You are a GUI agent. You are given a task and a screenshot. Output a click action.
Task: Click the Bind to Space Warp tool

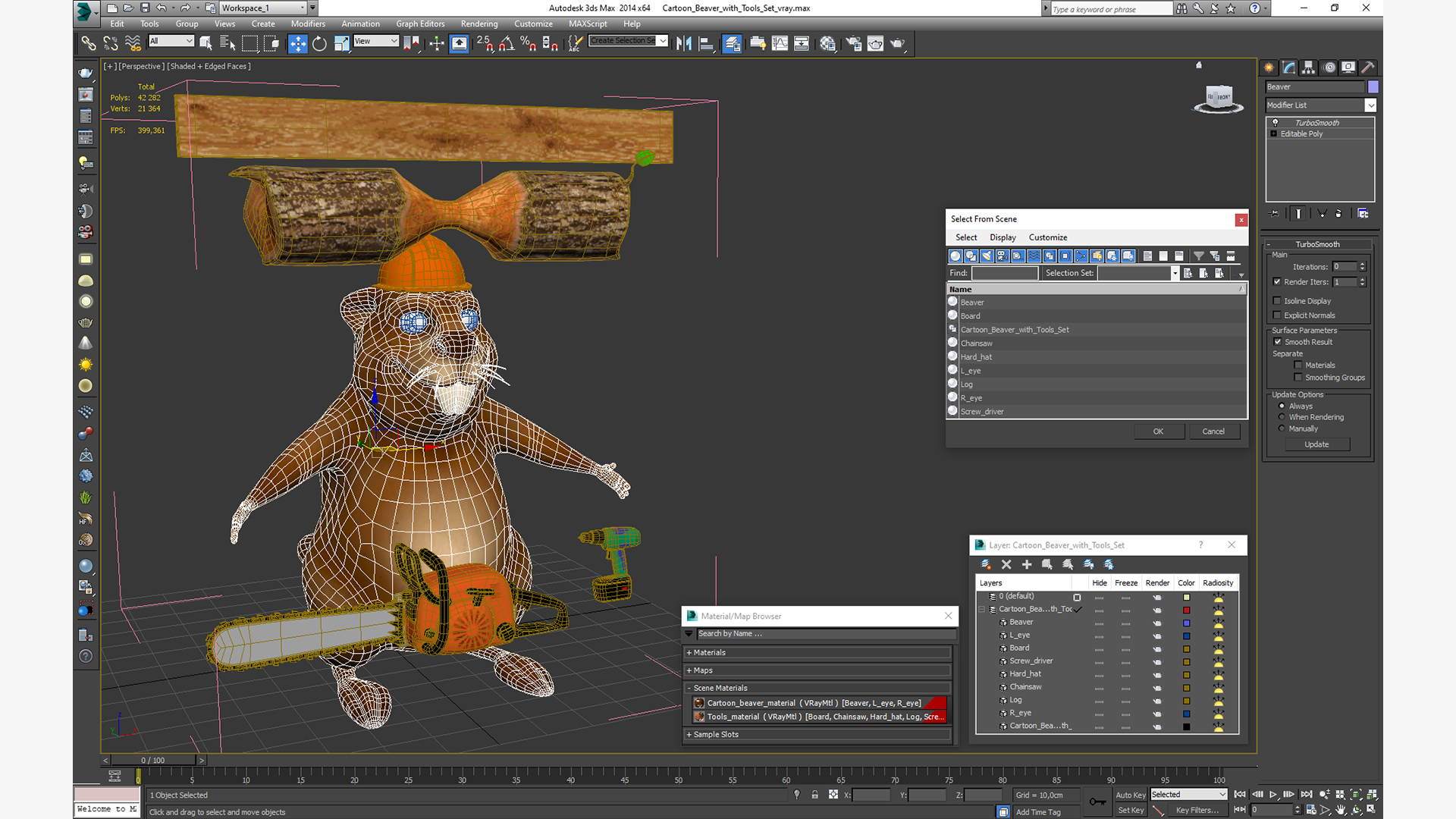133,44
